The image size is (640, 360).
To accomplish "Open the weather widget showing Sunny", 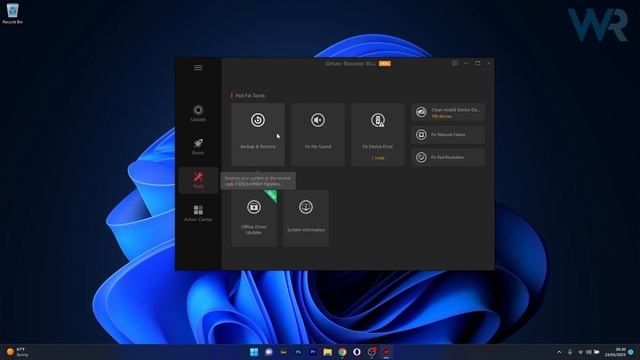I will click(17, 352).
